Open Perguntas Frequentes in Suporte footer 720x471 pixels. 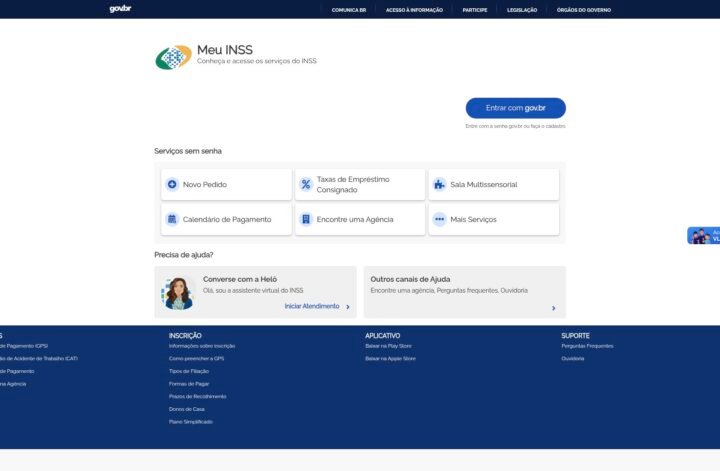point(587,346)
